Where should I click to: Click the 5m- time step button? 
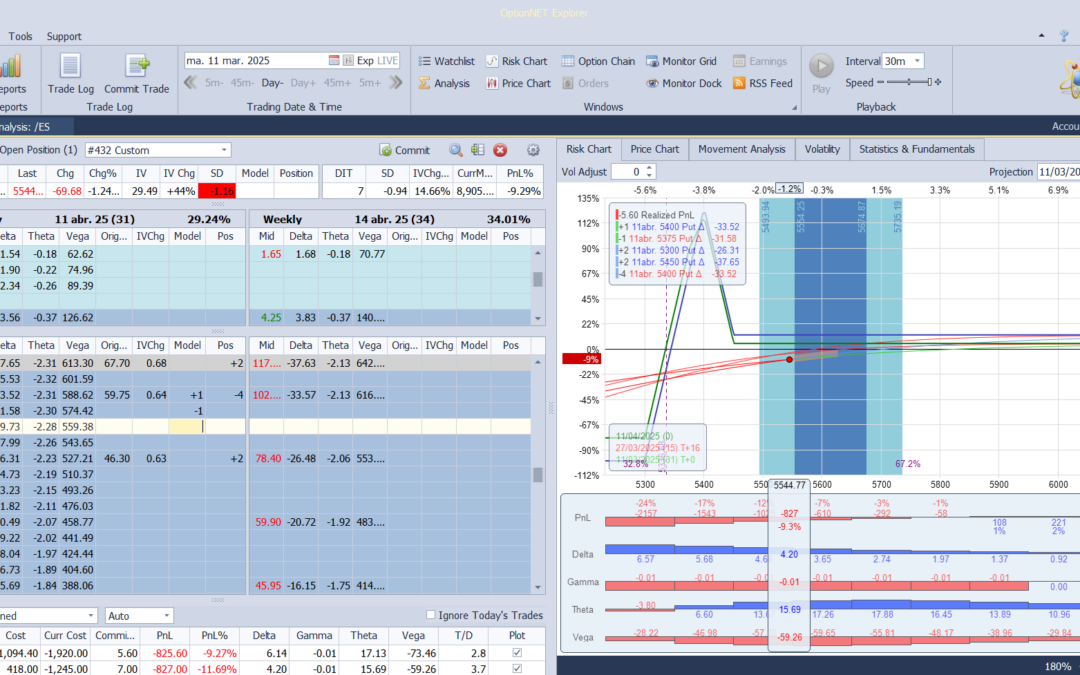[214, 83]
